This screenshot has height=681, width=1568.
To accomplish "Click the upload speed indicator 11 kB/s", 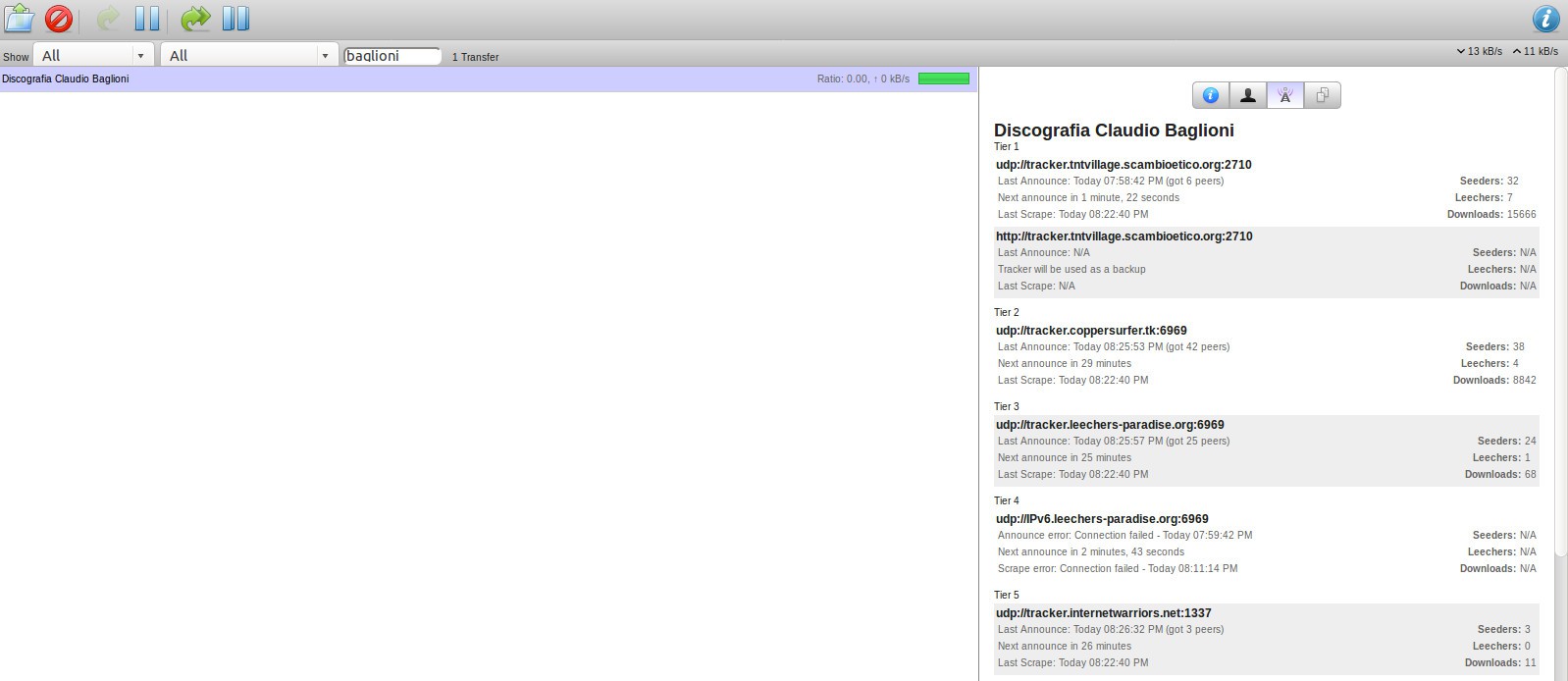I will [1535, 51].
